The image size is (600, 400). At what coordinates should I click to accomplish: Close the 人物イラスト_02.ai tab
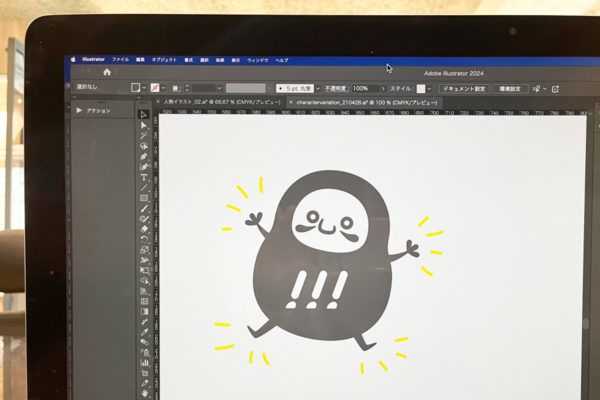[158, 102]
